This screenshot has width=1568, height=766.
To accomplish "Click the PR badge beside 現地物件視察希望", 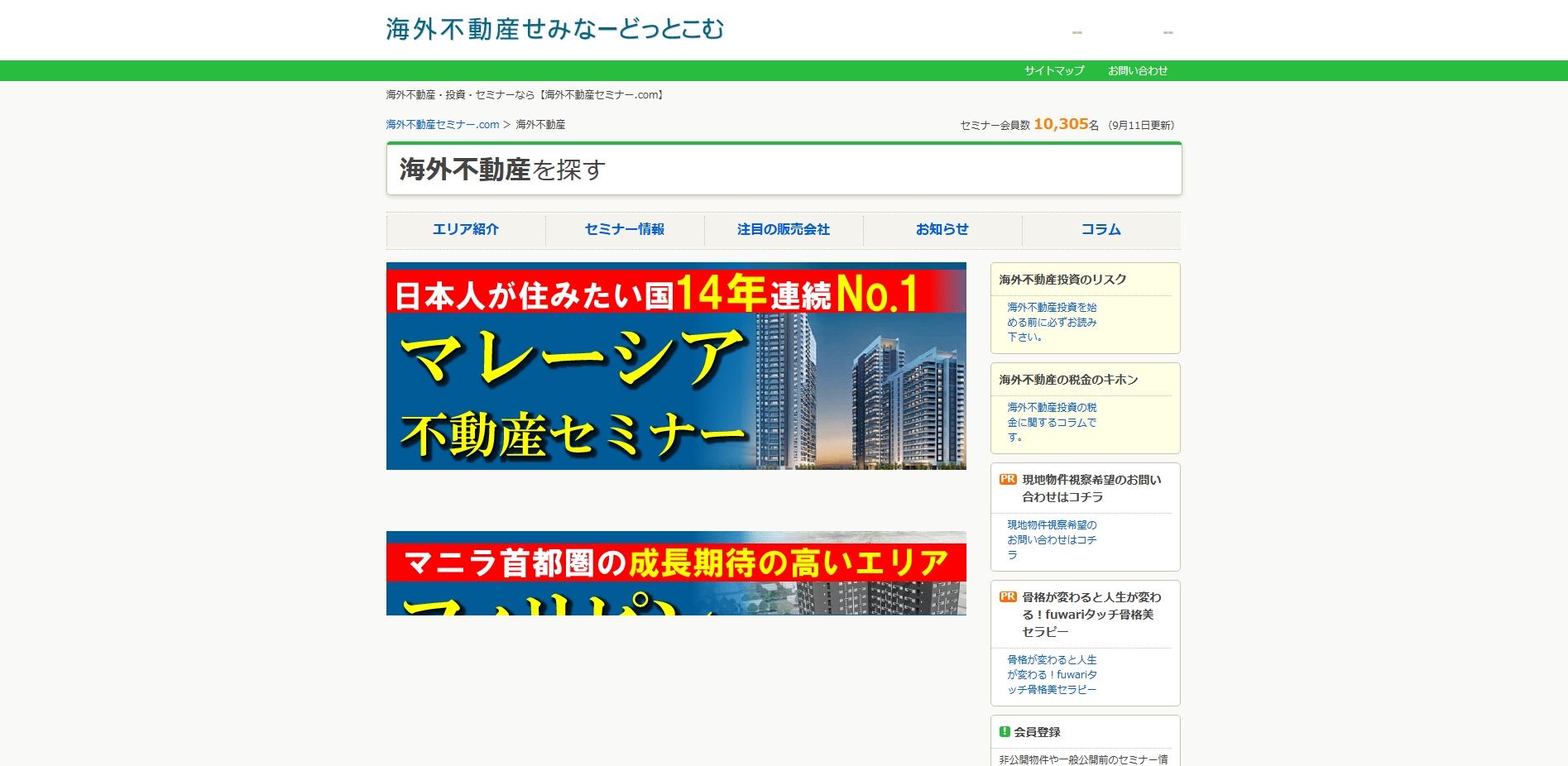I will 1008,480.
